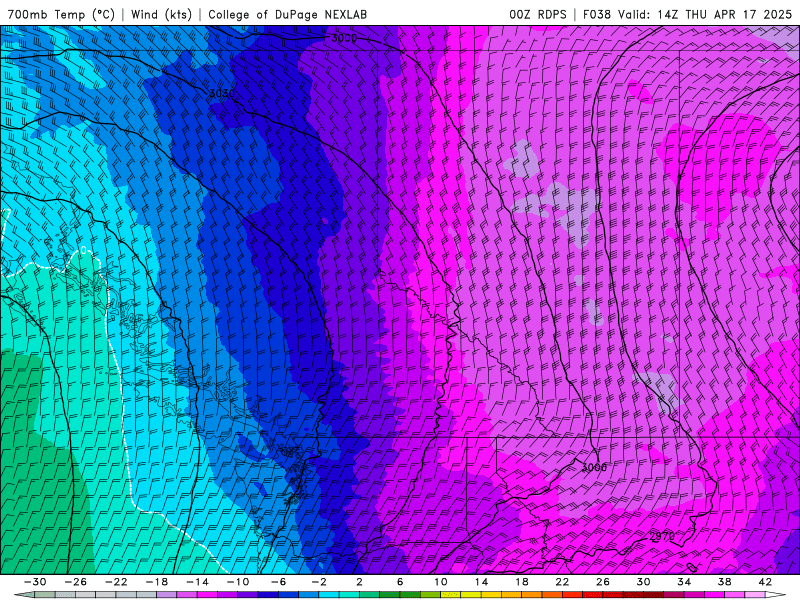Click the 0 label on the white dashed isotherm

pos(84,251)
